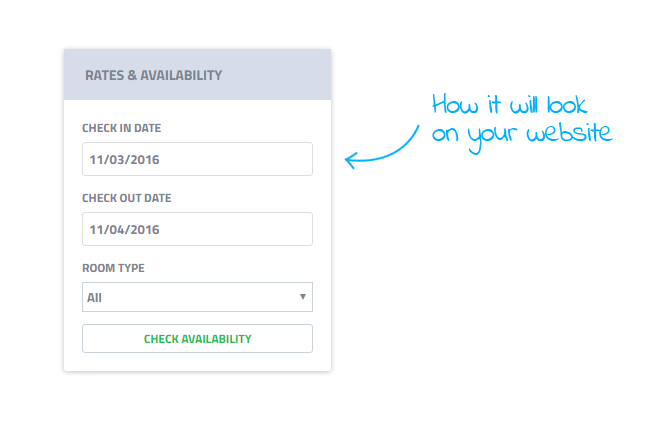Click the ROOM TYPE label

click(x=113, y=268)
